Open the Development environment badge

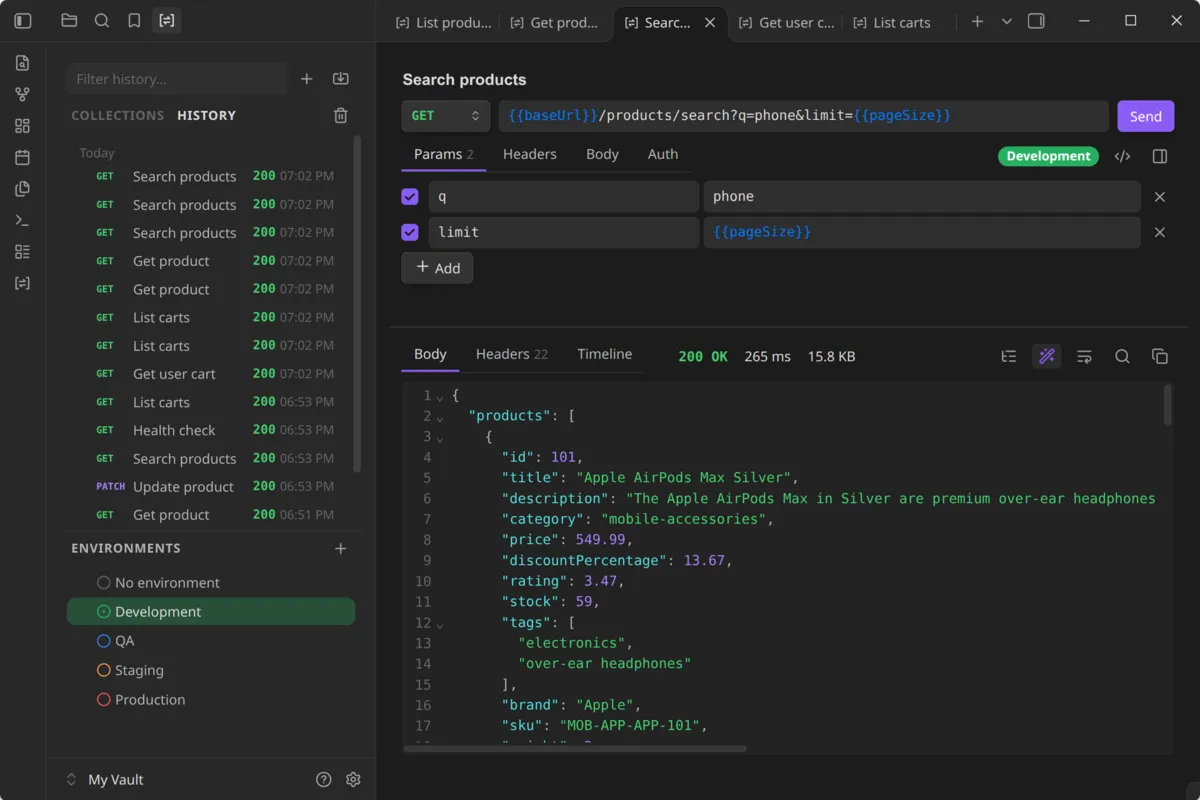(x=1048, y=156)
